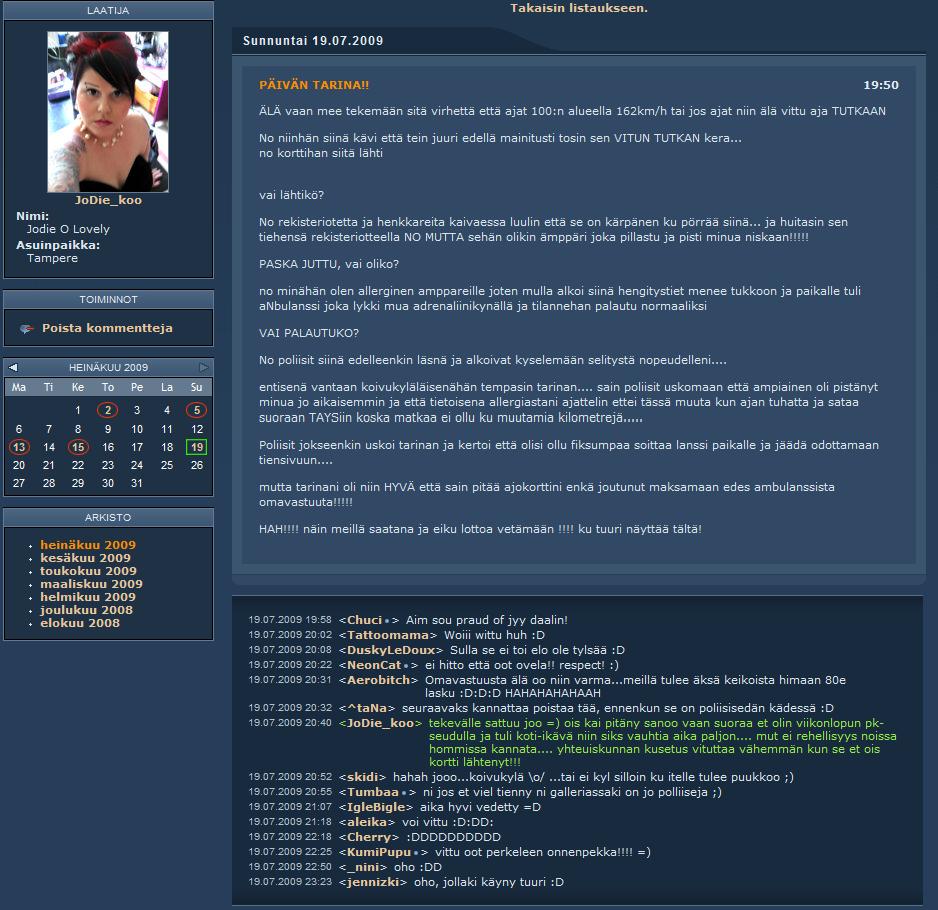Go to next month in calendar
Image resolution: width=938 pixels, height=910 pixels.
click(x=203, y=368)
